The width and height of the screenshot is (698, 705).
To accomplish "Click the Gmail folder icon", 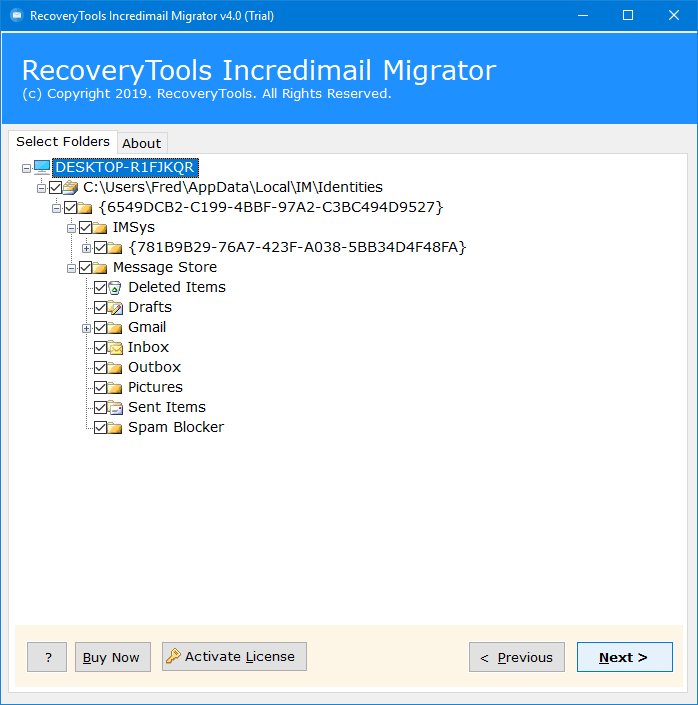I will (115, 327).
